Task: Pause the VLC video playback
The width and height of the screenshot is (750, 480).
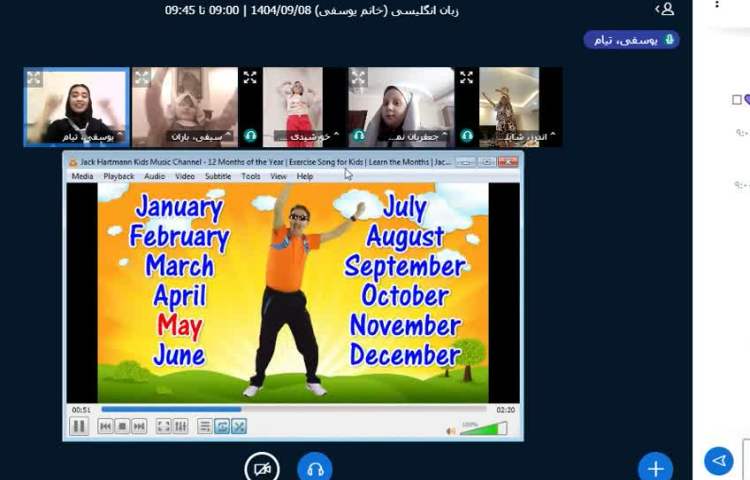Action: click(x=79, y=427)
